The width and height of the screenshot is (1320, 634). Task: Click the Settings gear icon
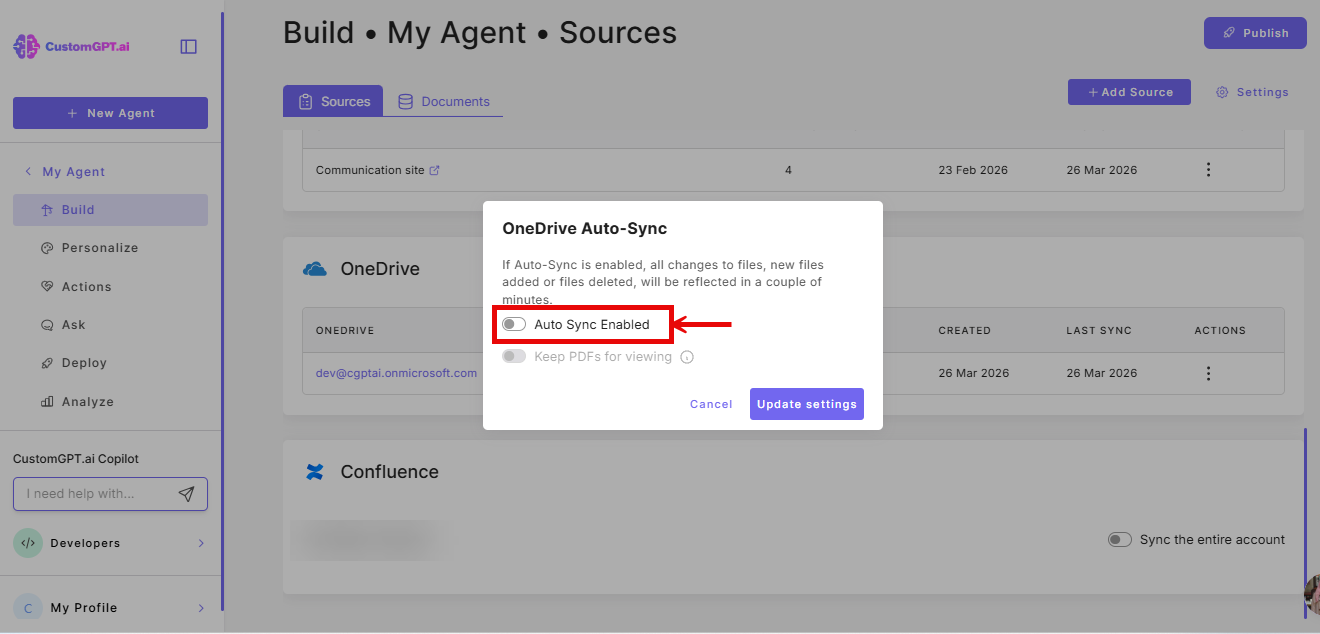(1222, 92)
